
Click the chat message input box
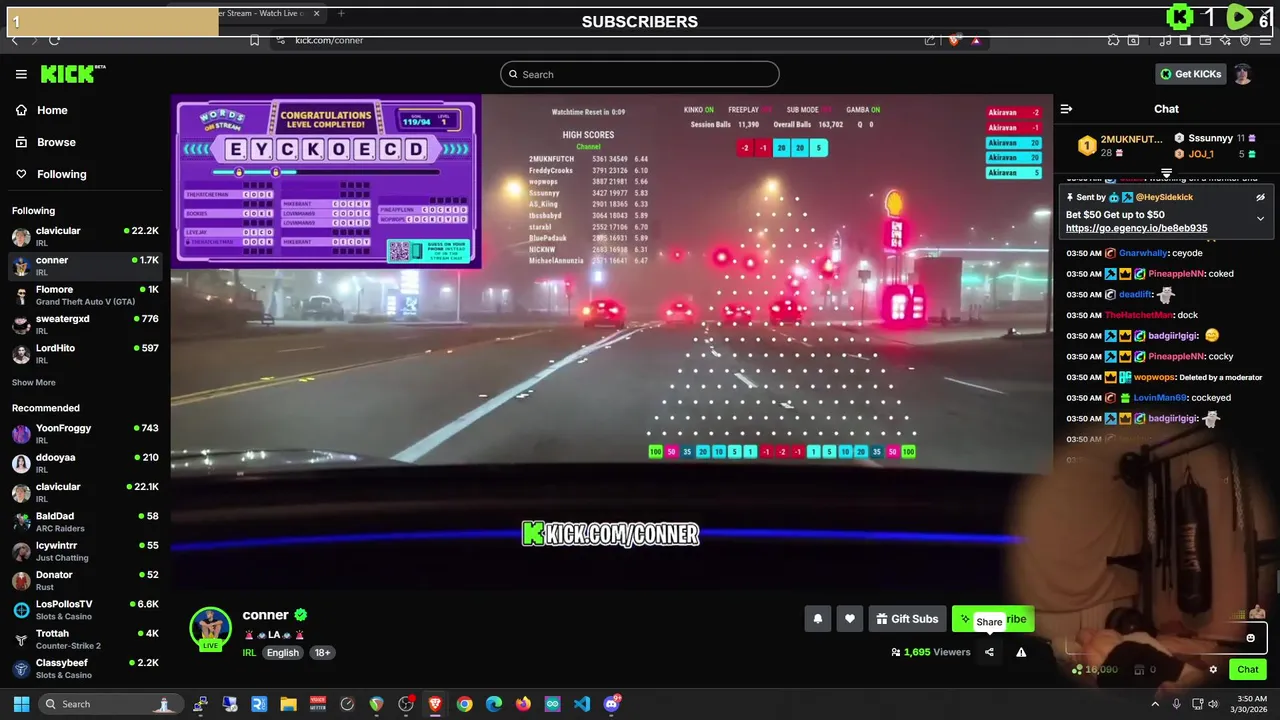tap(1165, 638)
